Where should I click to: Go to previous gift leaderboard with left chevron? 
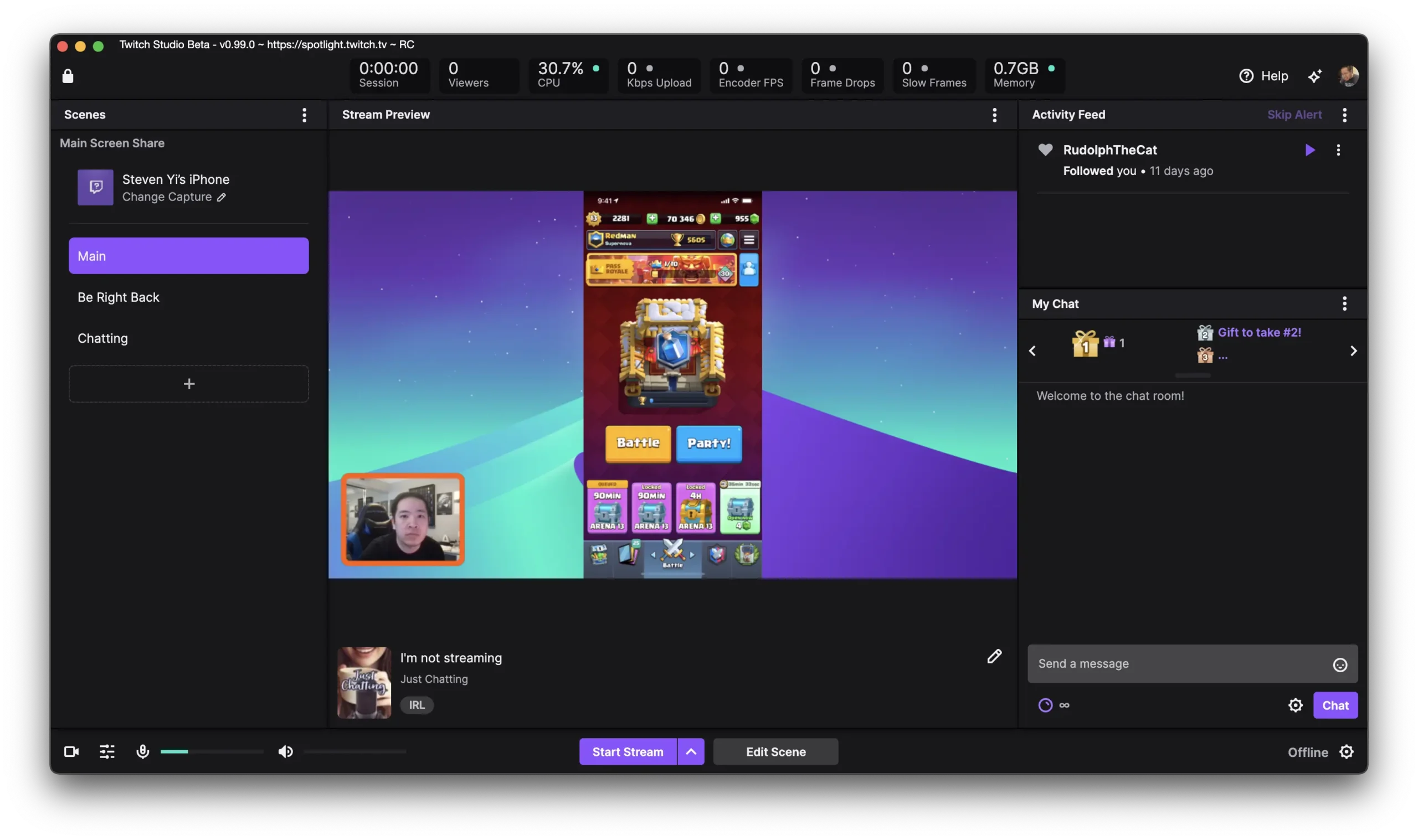point(1032,351)
